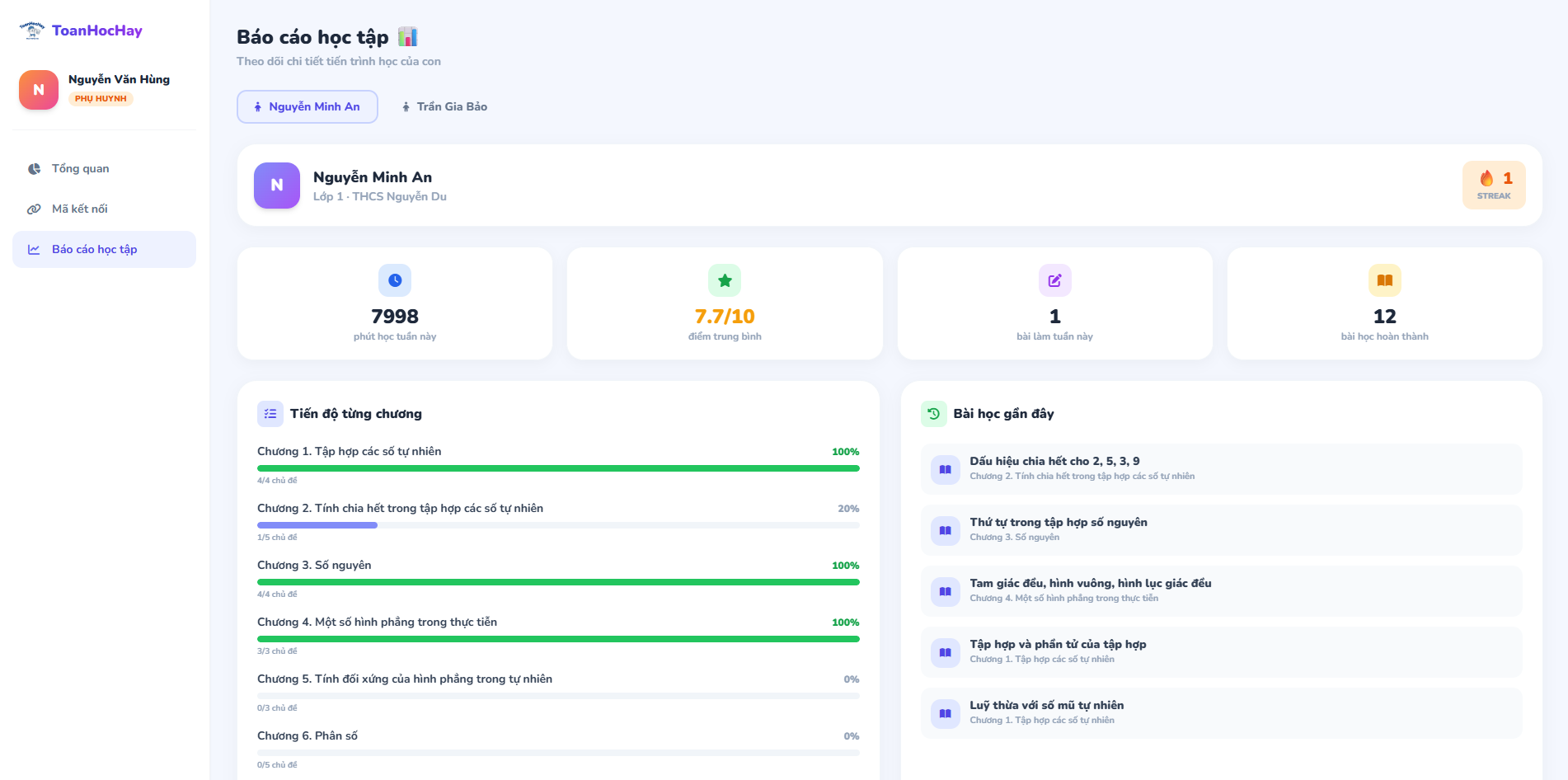Click Lớp 1 · THCS Nguyễn Du text
The width and height of the screenshot is (1568, 780).
(x=380, y=196)
